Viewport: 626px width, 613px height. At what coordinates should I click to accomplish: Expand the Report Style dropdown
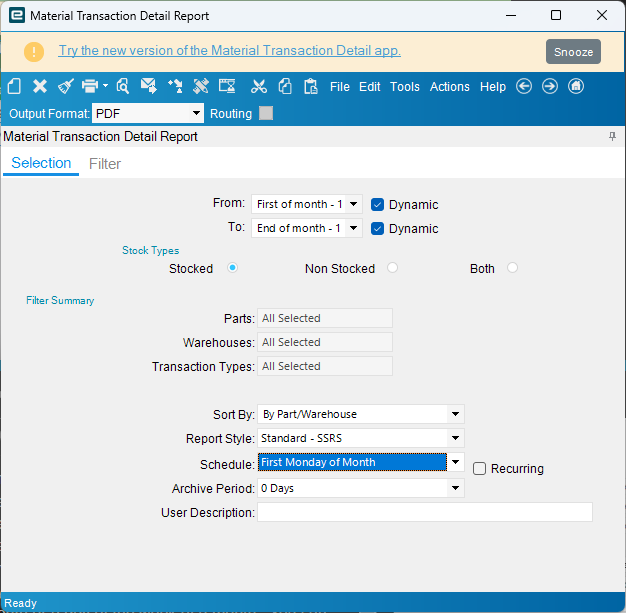[455, 438]
